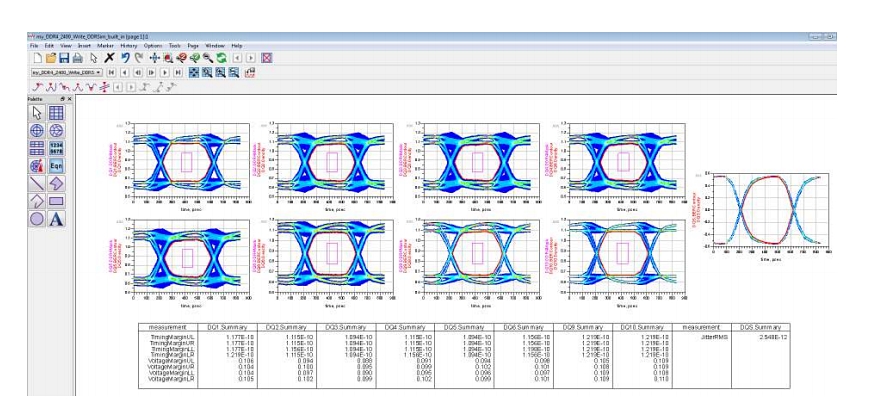Click the pink X box icon
Image resolution: width=873 pixels, height=409 pixels.
(267, 58)
